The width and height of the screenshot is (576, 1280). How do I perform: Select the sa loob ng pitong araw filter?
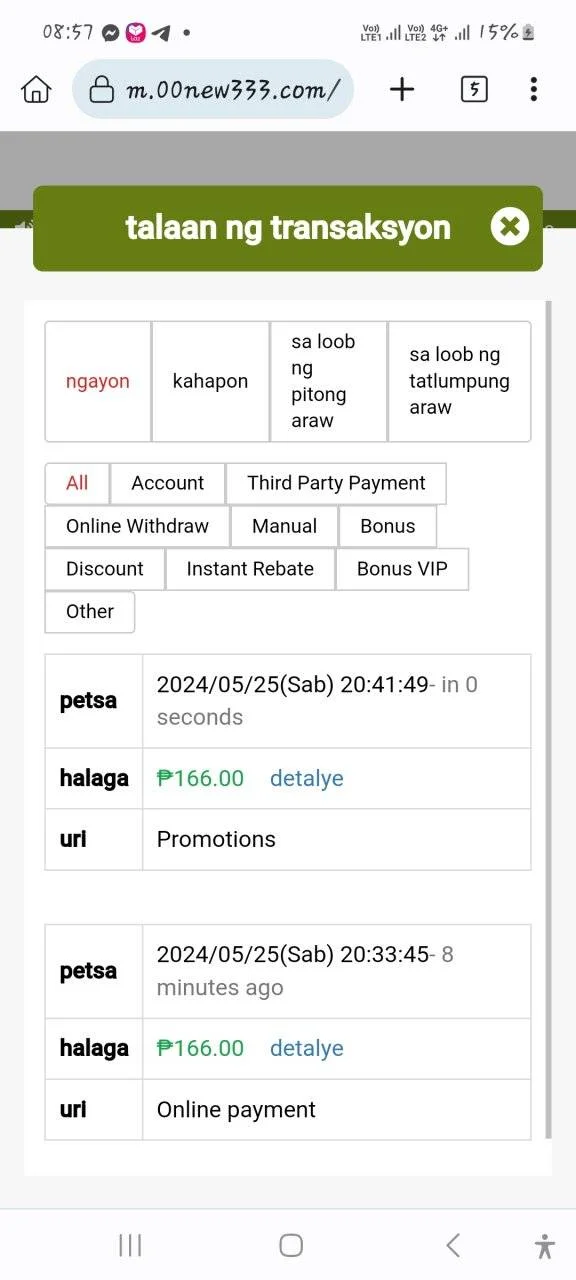pos(328,381)
